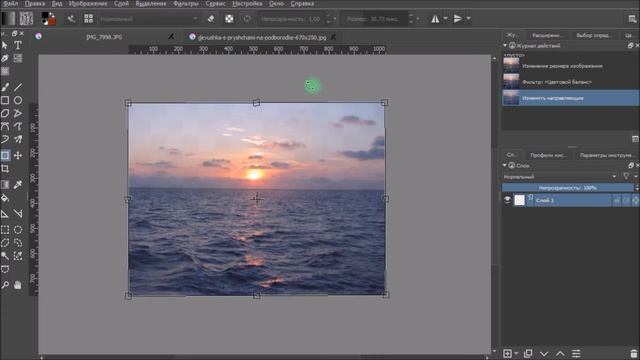Open the brush editor settings
Viewport: 640px width, 360px height.
(71, 18)
